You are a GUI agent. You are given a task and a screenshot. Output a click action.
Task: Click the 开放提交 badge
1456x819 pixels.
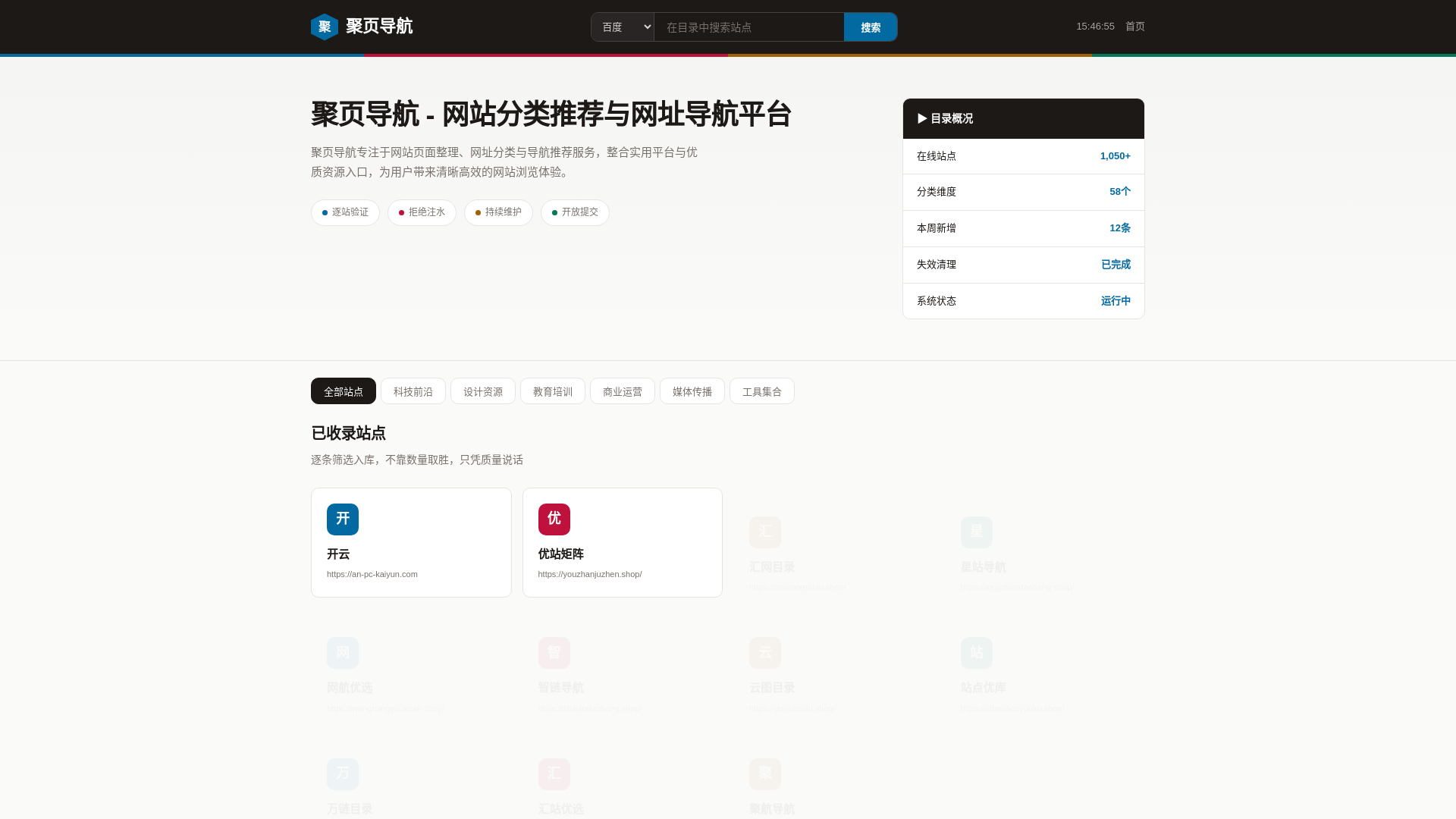click(x=575, y=212)
